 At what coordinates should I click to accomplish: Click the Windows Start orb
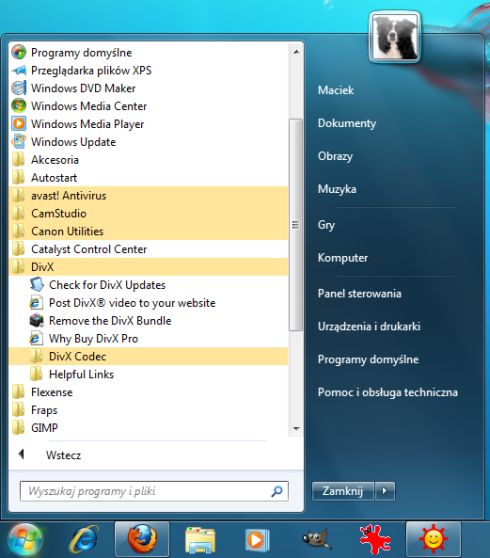coord(25,540)
